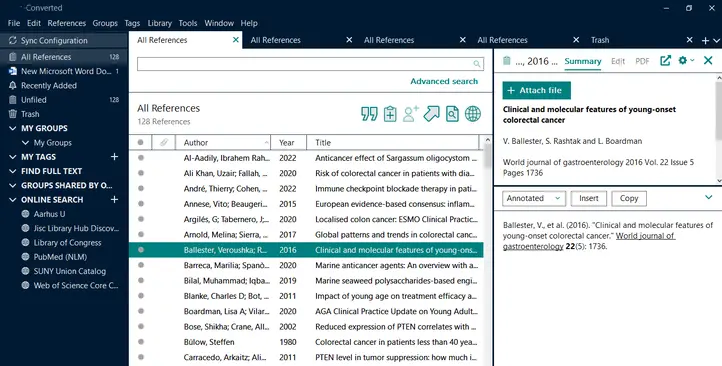Click the Sync Configuration icon

(12, 41)
